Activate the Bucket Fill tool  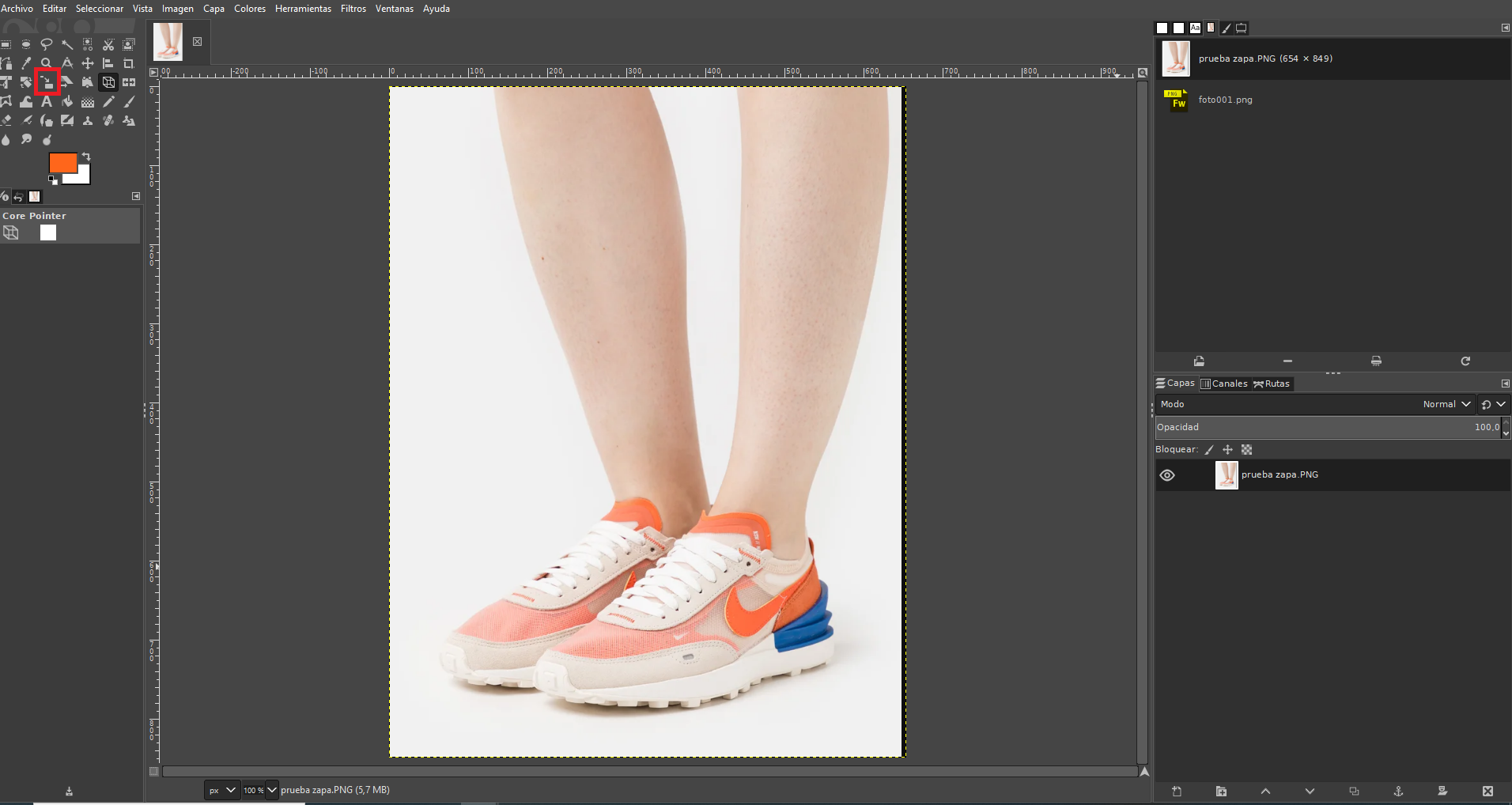(x=67, y=102)
